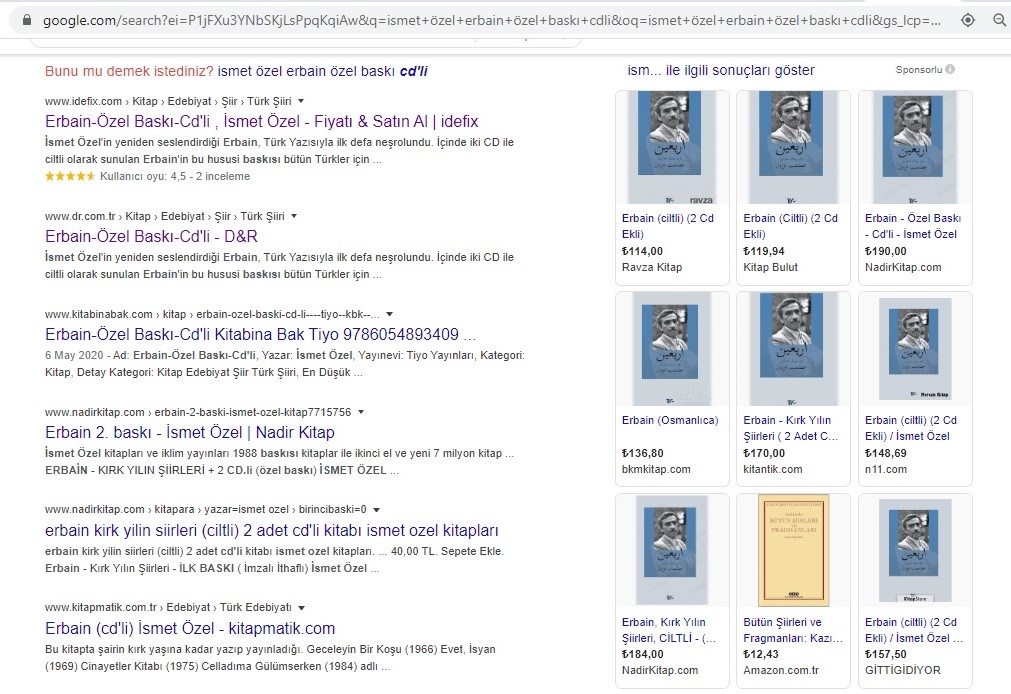Image resolution: width=1011 pixels, height=694 pixels.
Task: Open 'Erbain-Özel Baskı-Cd'li, İsmet Özel - idefix' result
Action: click(x=262, y=121)
